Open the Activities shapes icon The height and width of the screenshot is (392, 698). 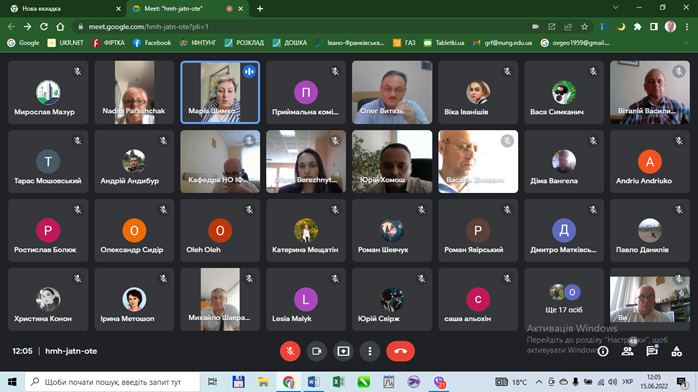[677, 352]
